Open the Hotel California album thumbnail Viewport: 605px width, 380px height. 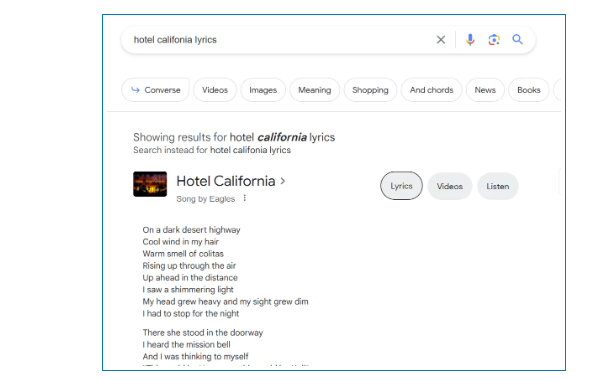pos(150,184)
